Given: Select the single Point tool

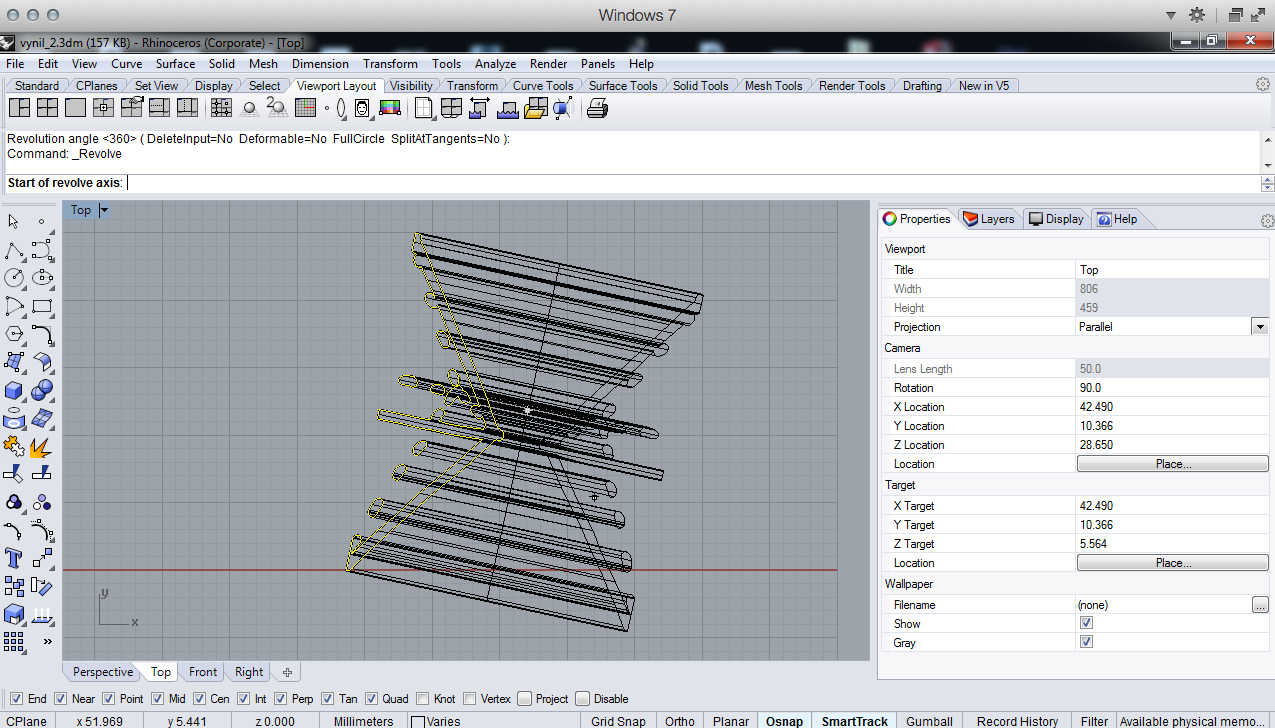Looking at the screenshot, I should click(42, 222).
